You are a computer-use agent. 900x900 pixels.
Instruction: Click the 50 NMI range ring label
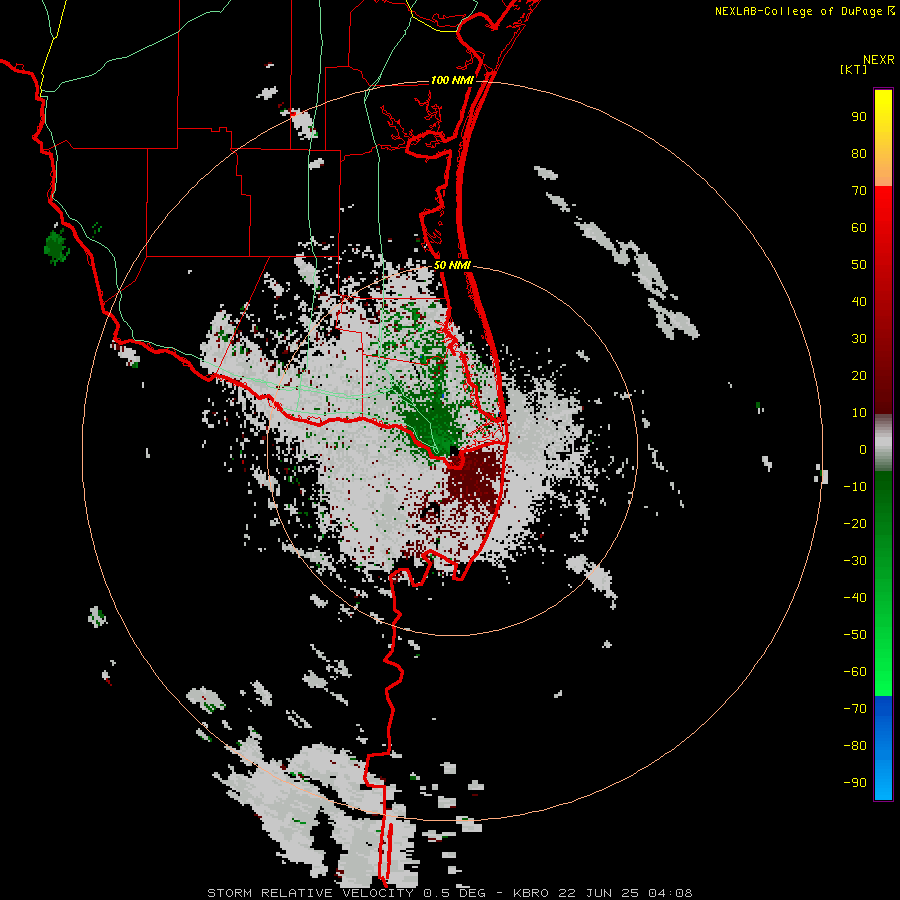click(452, 265)
